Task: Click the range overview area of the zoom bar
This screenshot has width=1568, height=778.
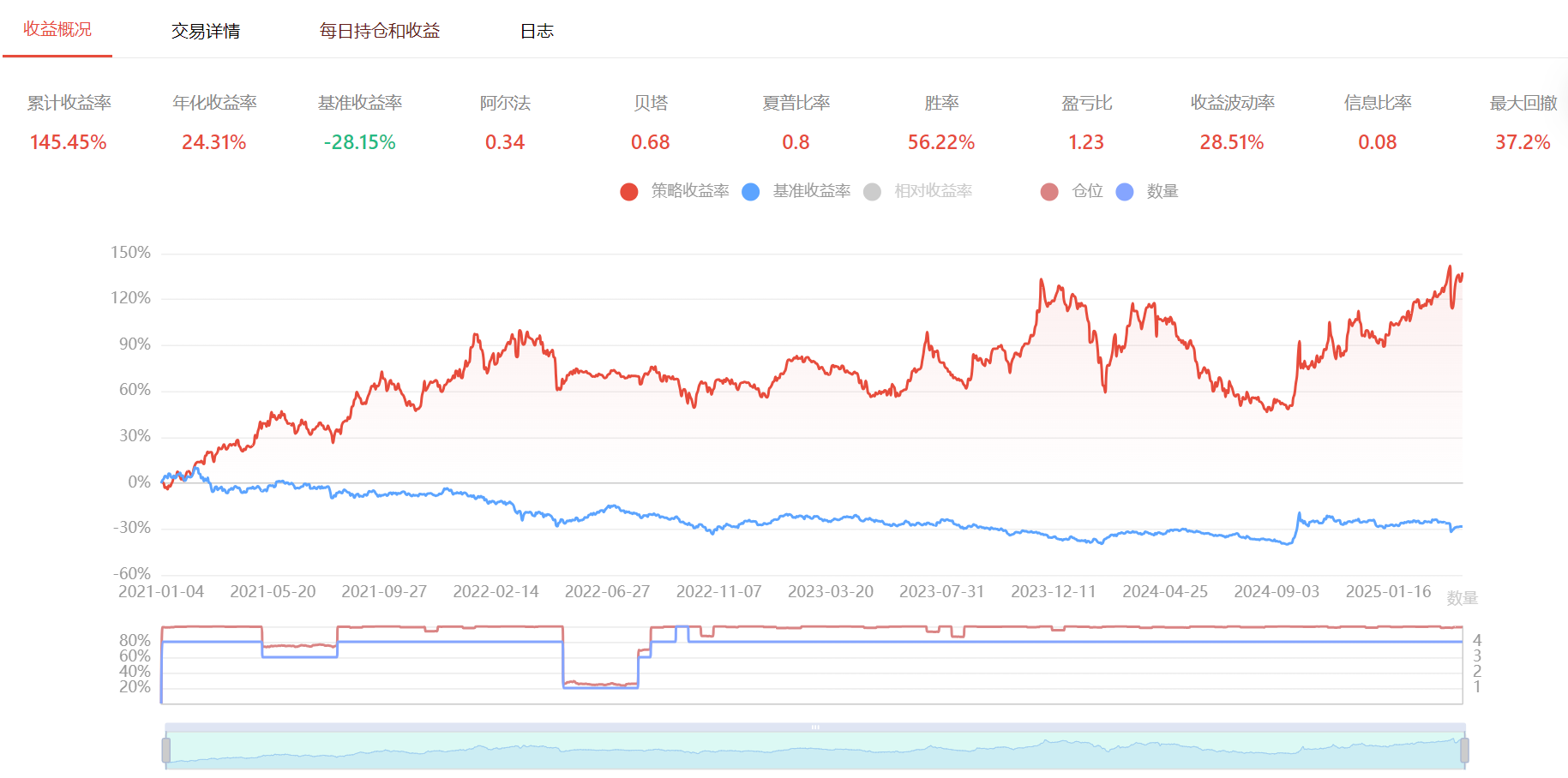Action: [x=814, y=752]
